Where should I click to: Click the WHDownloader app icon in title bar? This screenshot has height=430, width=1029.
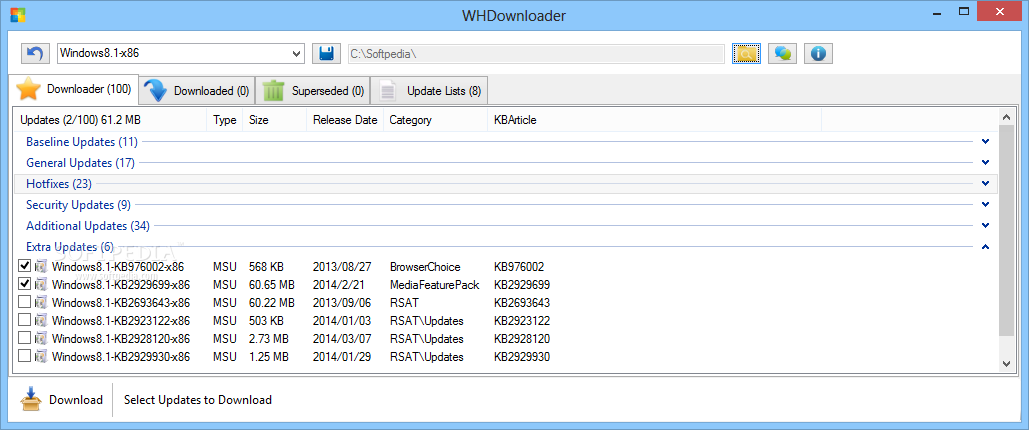tap(18, 14)
